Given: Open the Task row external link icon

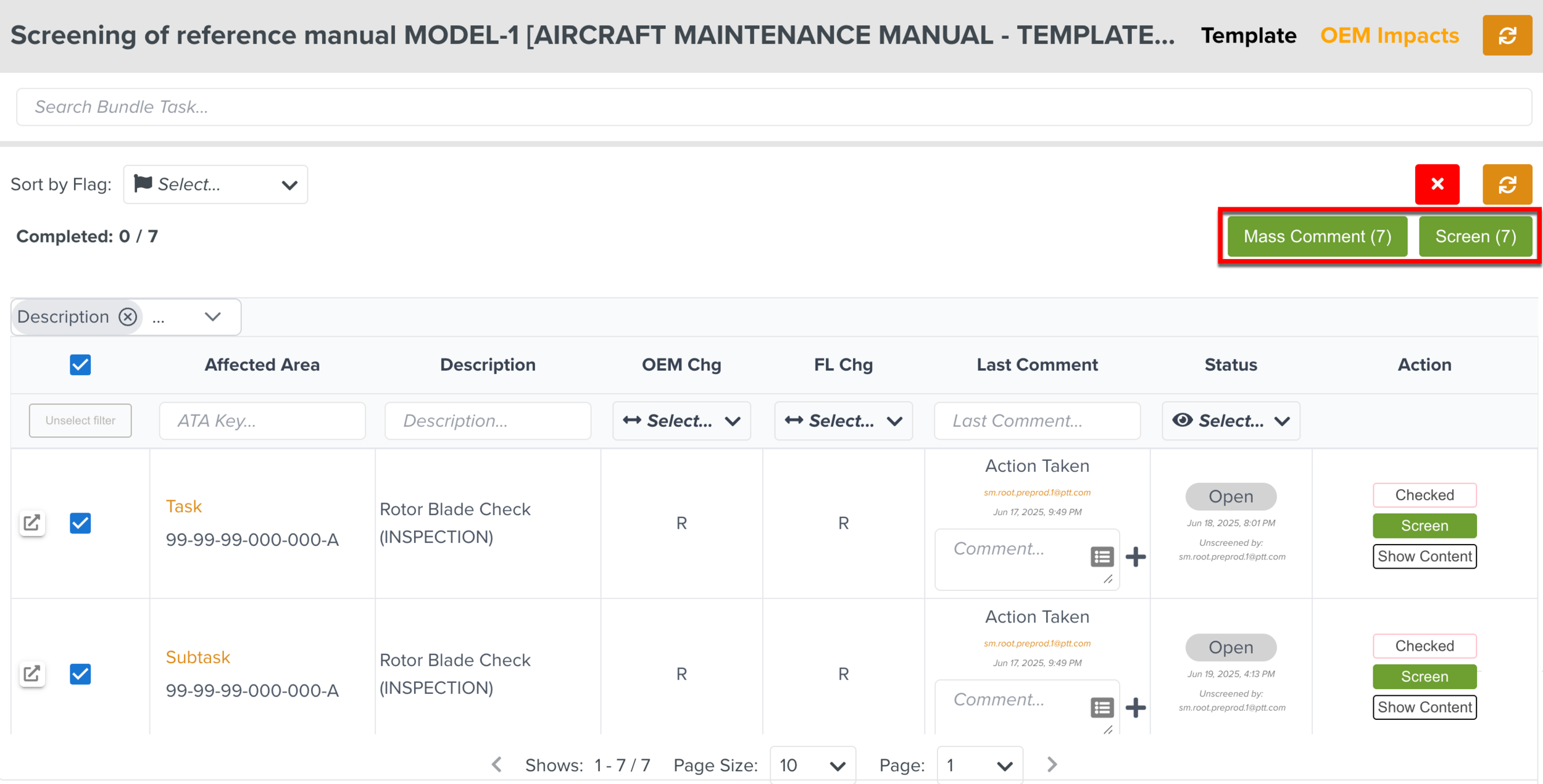Looking at the screenshot, I should coord(32,523).
